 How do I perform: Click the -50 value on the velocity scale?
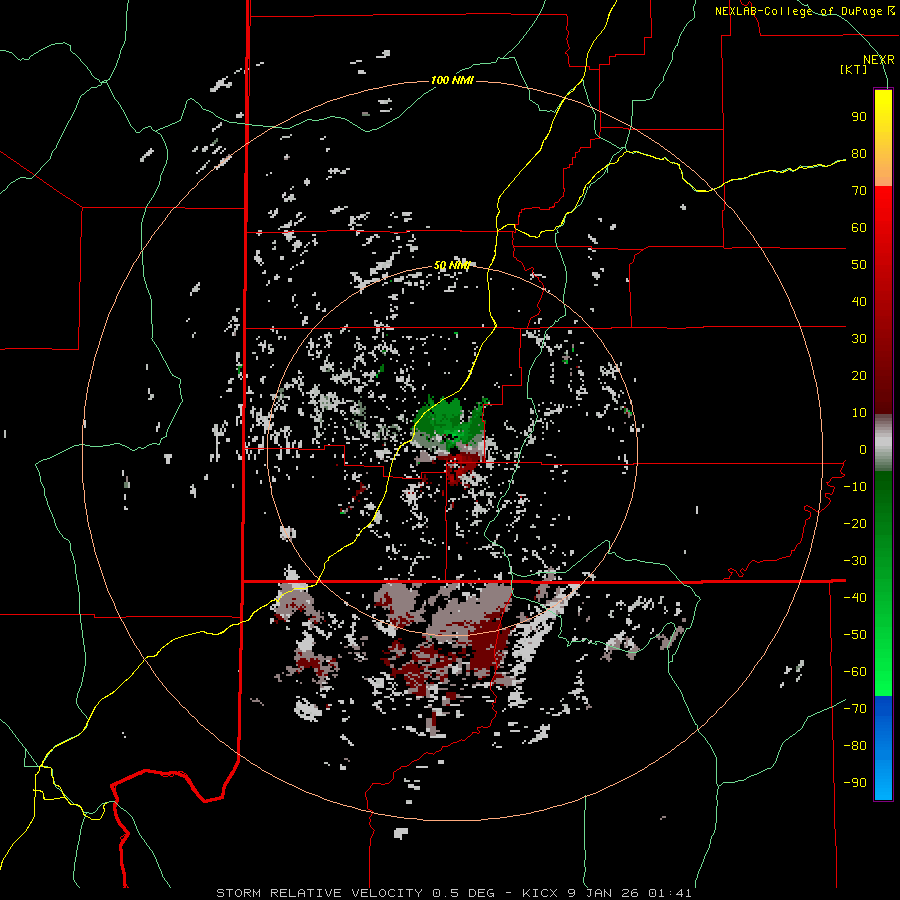click(x=855, y=635)
